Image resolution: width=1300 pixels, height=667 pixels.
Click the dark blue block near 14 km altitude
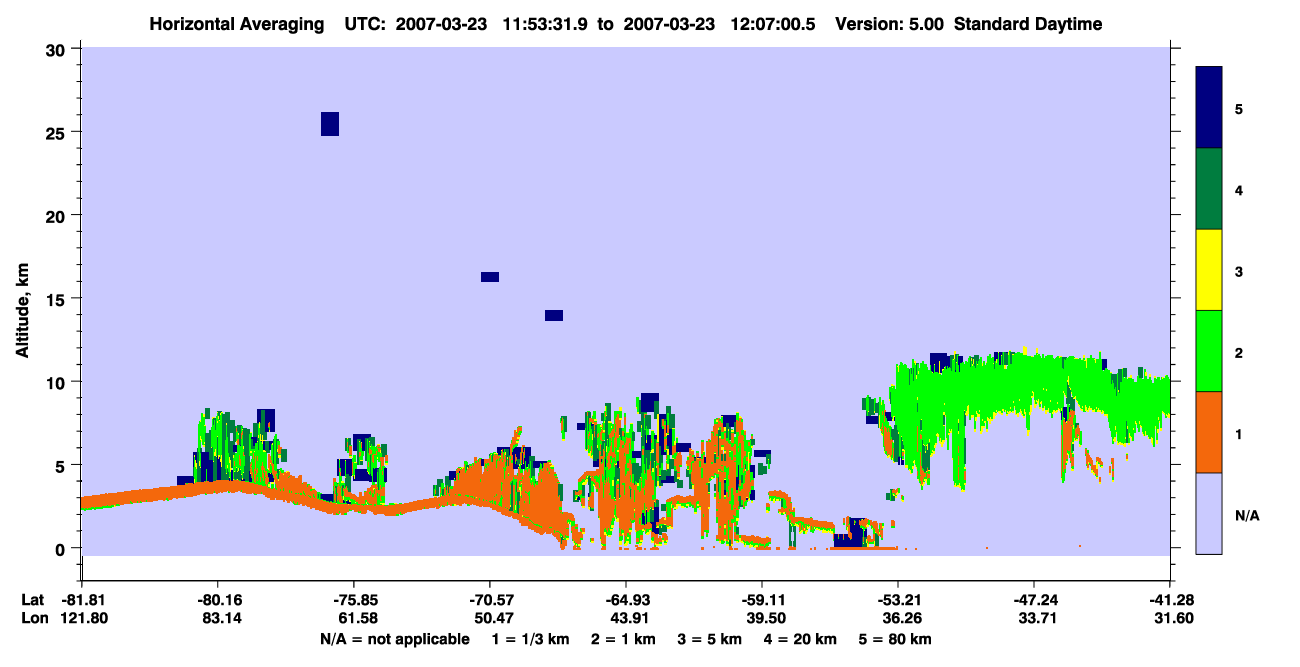(x=554, y=316)
